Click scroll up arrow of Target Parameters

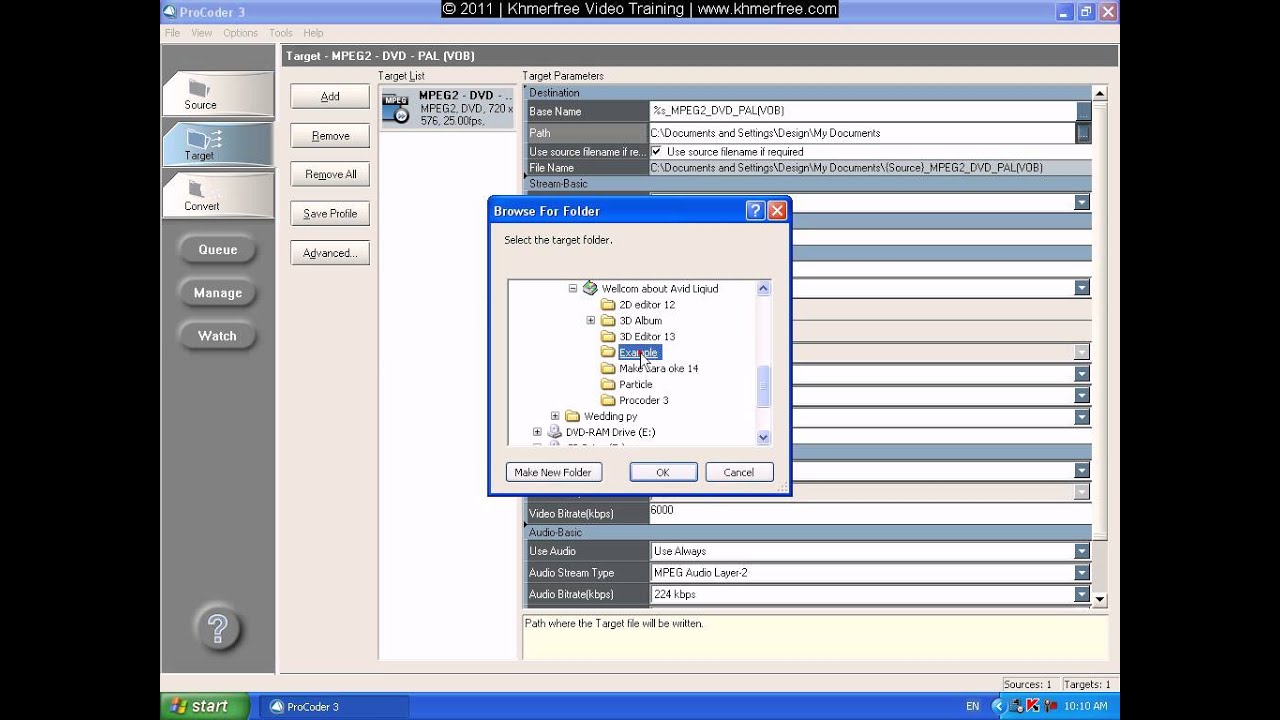[x=1100, y=94]
